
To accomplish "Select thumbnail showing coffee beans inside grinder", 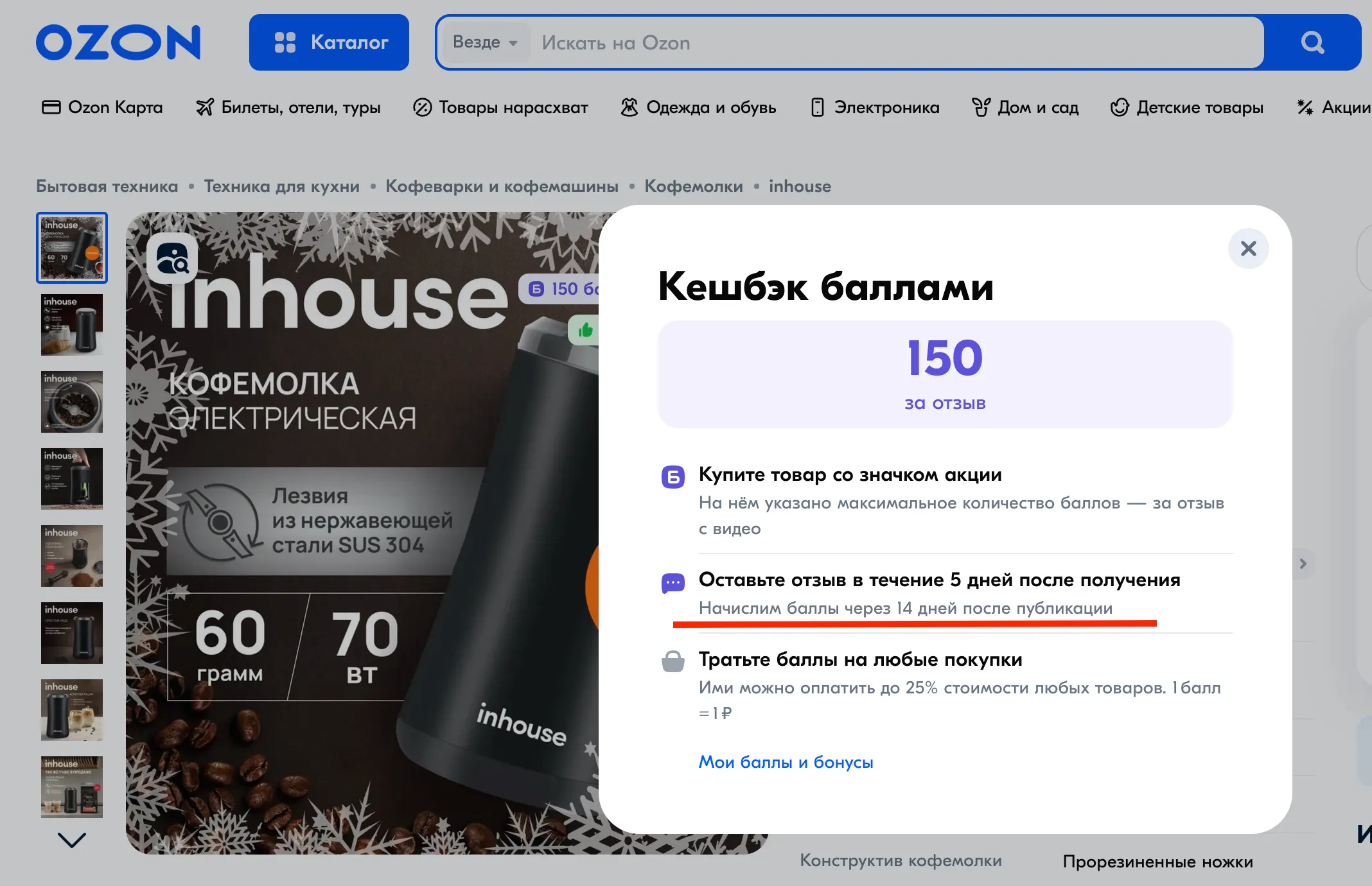I will (x=72, y=402).
